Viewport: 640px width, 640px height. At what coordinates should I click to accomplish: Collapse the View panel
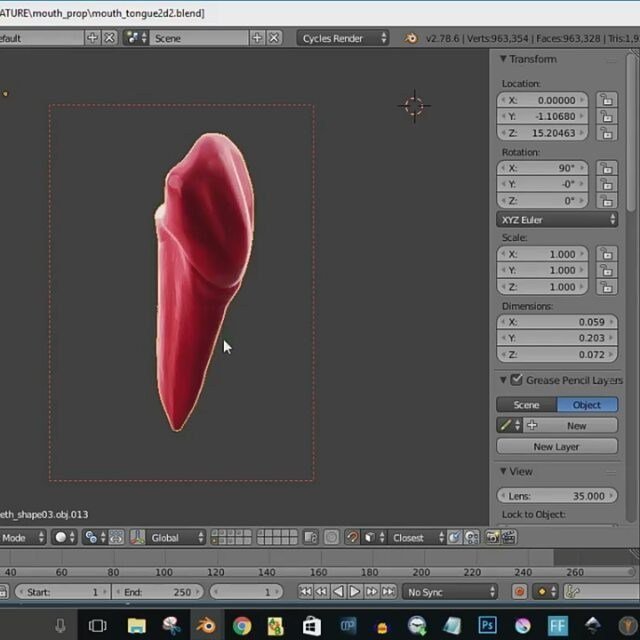pos(503,471)
